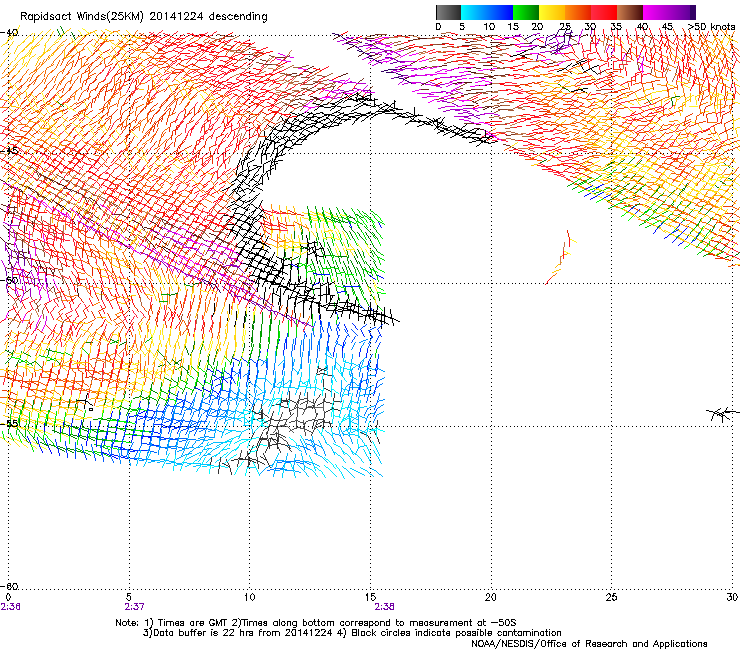Click the '10' longitude label on bottom axis
This screenshot has height=650, width=740.
[x=249, y=598]
